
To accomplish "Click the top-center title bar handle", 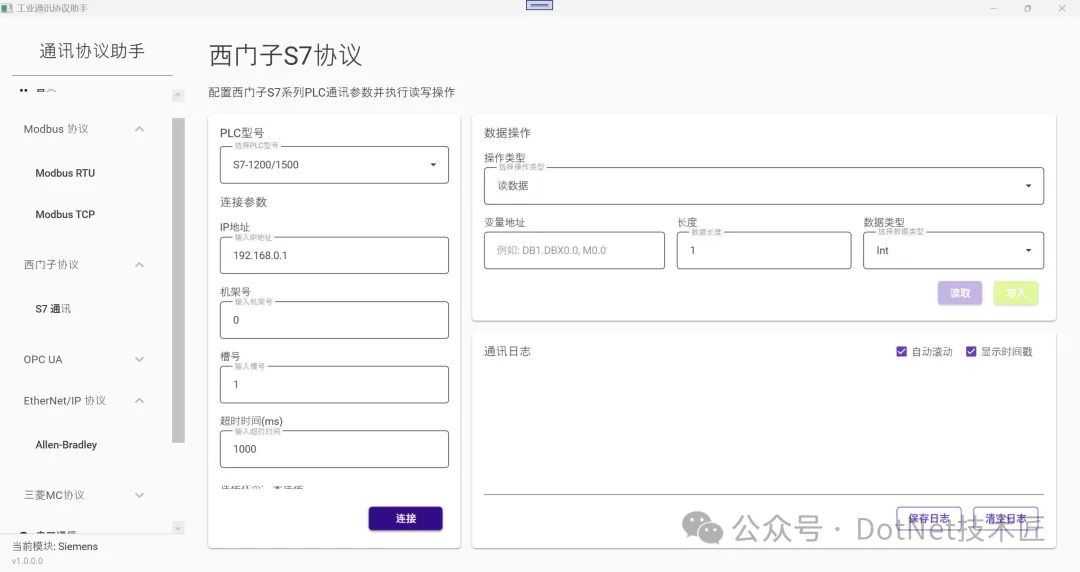I will 539,6.
